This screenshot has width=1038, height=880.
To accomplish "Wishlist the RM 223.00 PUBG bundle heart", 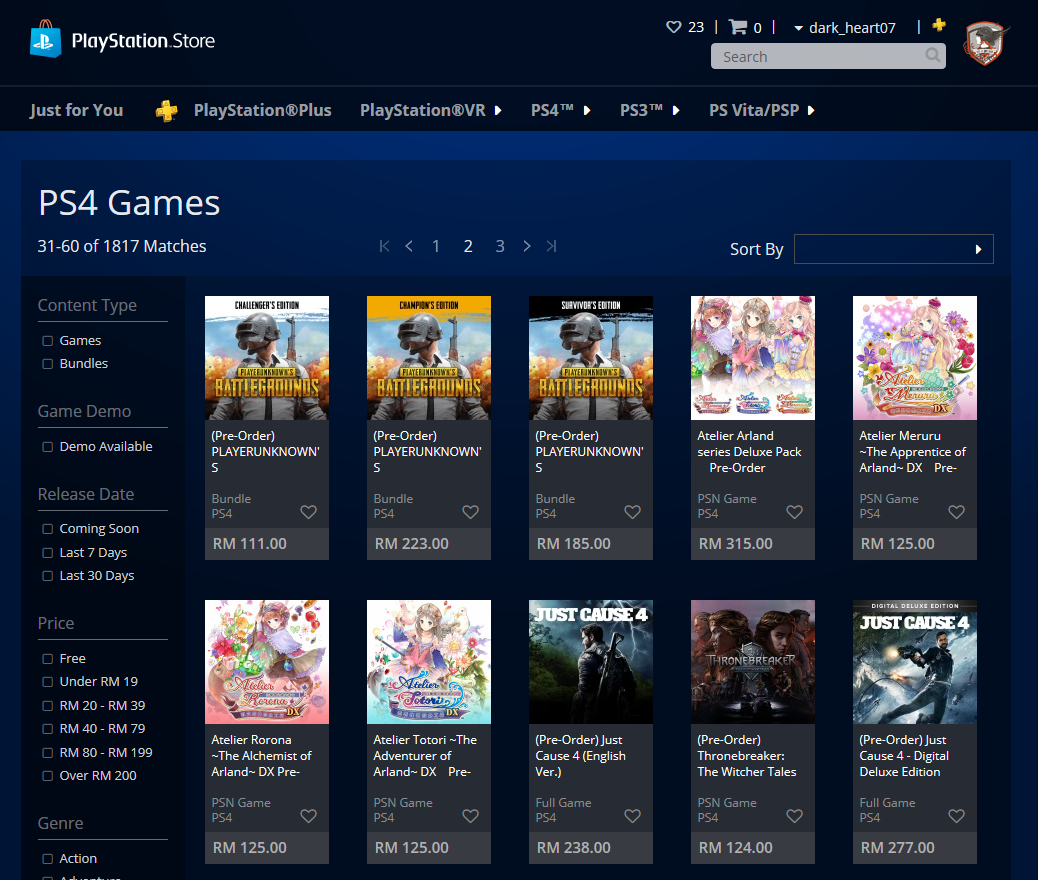I will (x=471, y=512).
